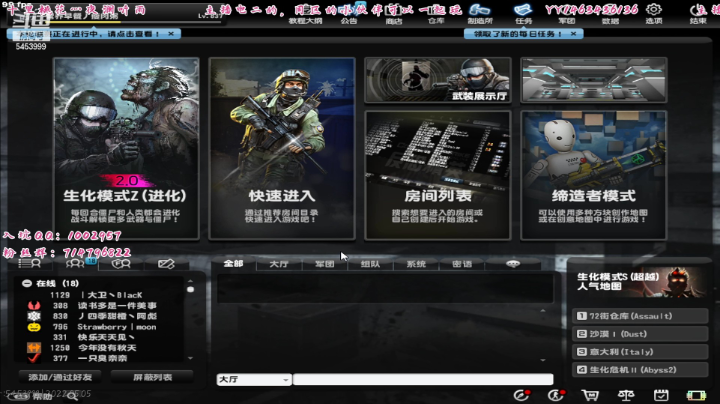Viewport: 720px width, 404px height.
Task: Select map 生化危机 II (Abyss2)
Action: click(640, 370)
